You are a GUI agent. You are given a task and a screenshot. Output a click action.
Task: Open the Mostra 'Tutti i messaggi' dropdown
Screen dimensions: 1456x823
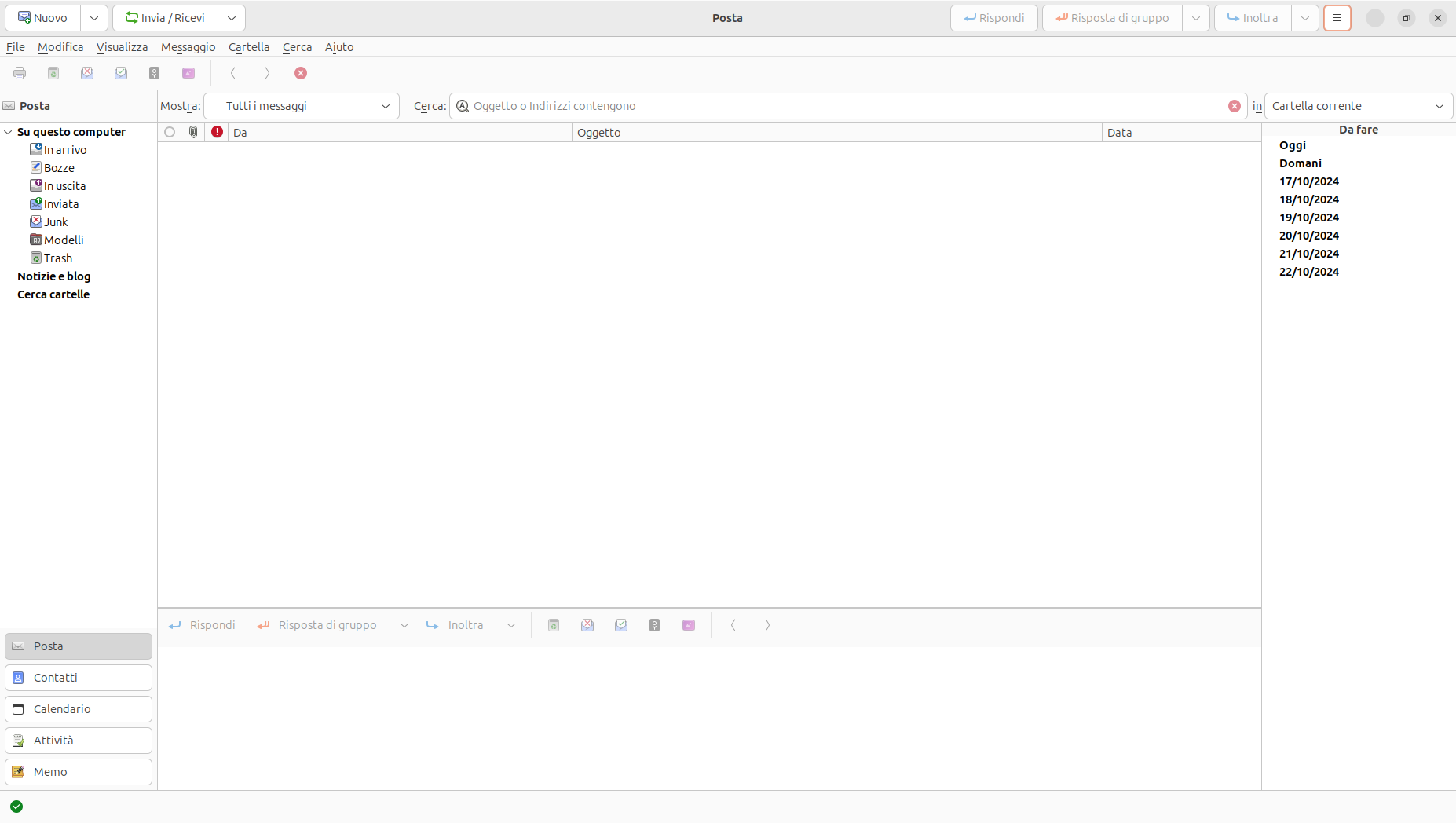(302, 106)
